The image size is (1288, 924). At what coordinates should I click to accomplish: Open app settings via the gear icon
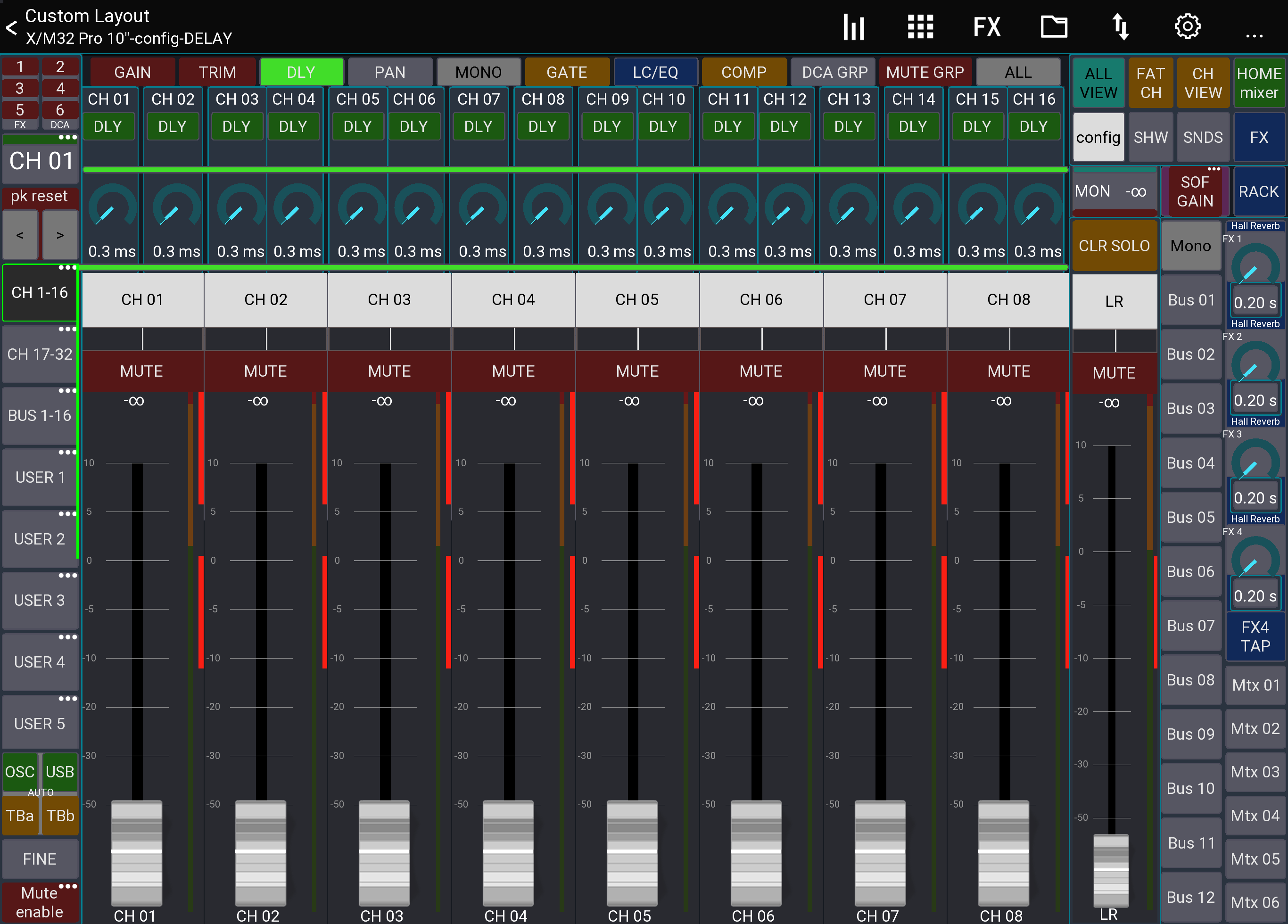coord(1187,26)
